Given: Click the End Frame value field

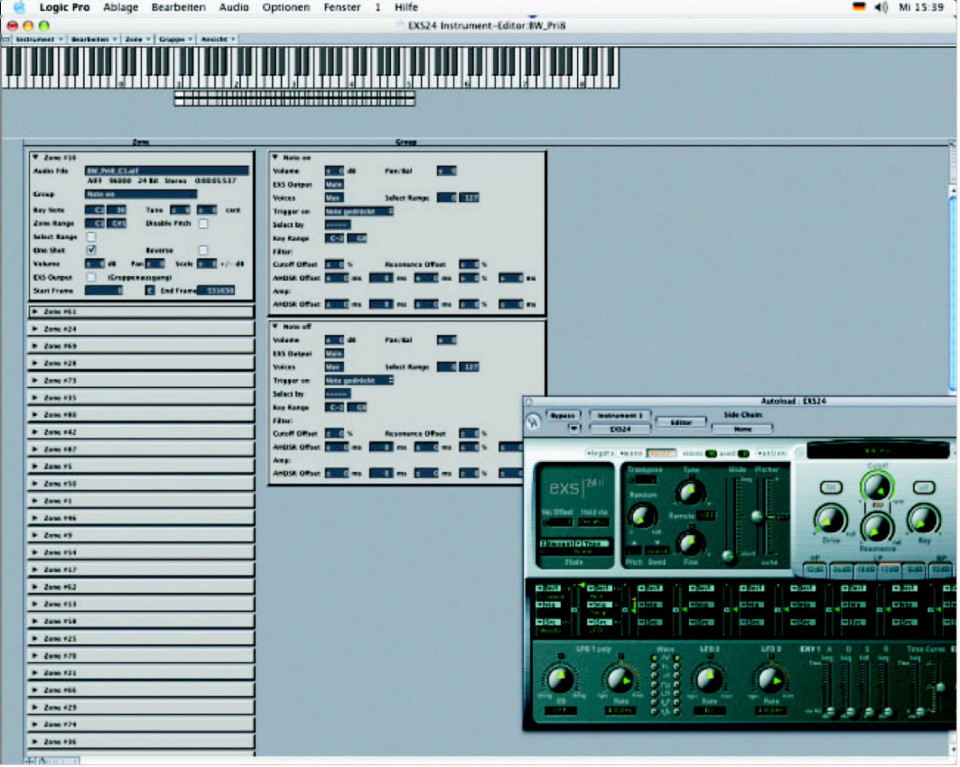Looking at the screenshot, I should (216, 290).
